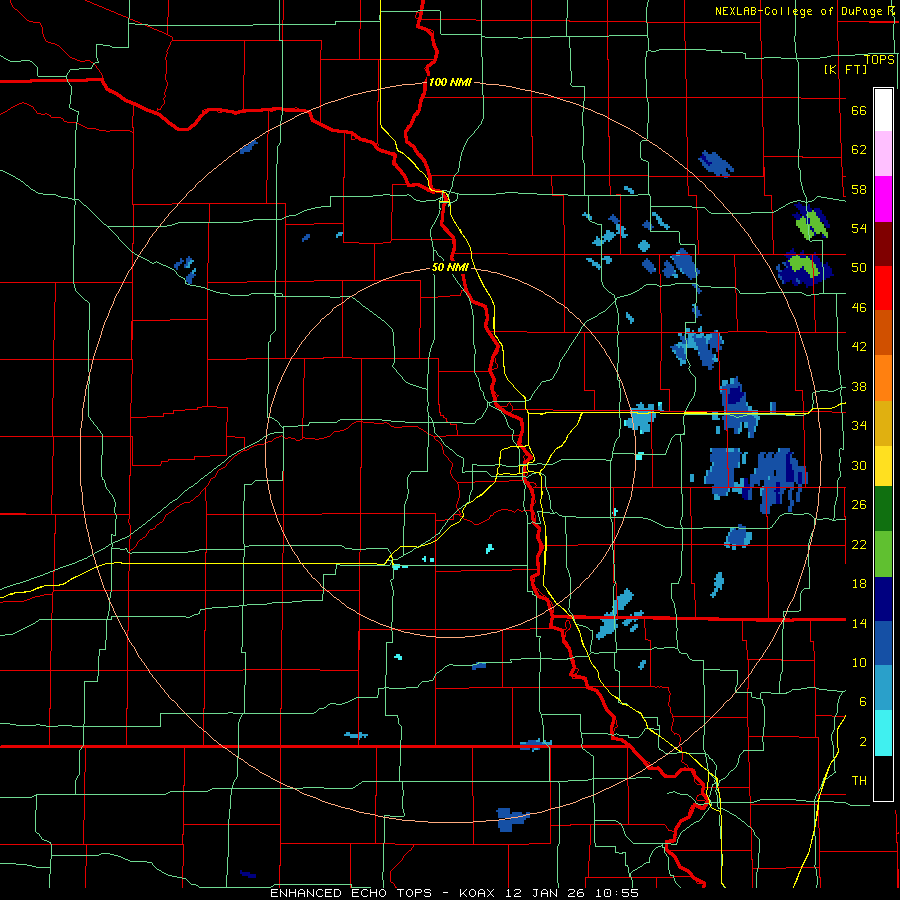Choose the navy blue swatch in the legend

pos(883,599)
